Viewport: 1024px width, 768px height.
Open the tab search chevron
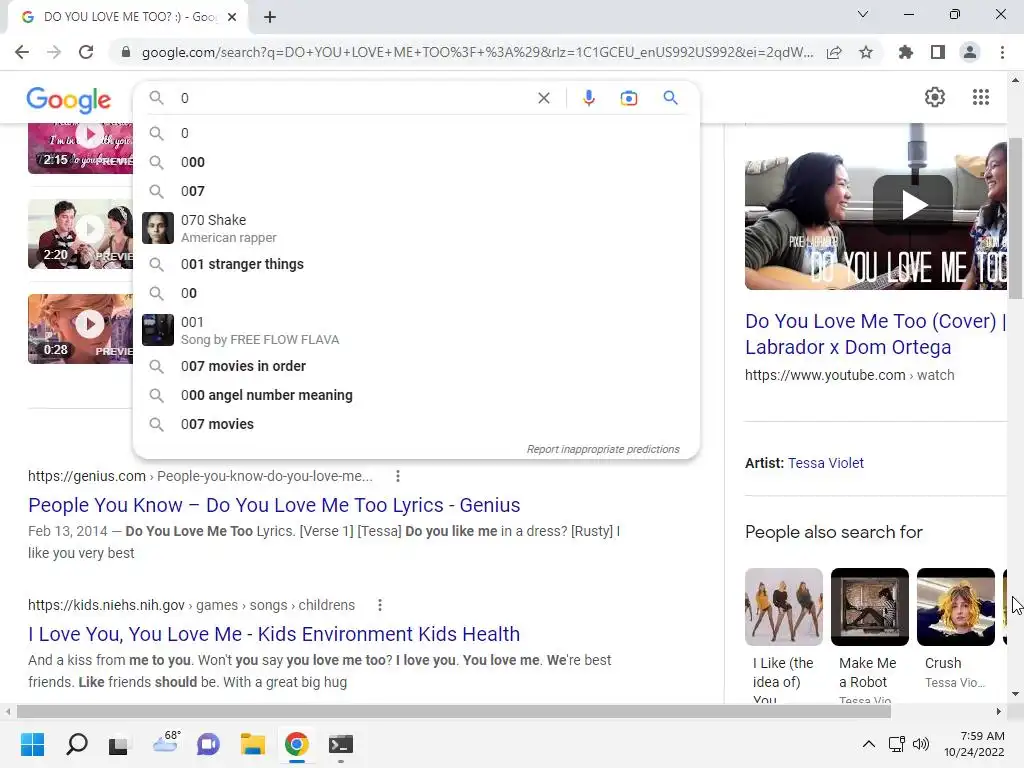point(863,14)
